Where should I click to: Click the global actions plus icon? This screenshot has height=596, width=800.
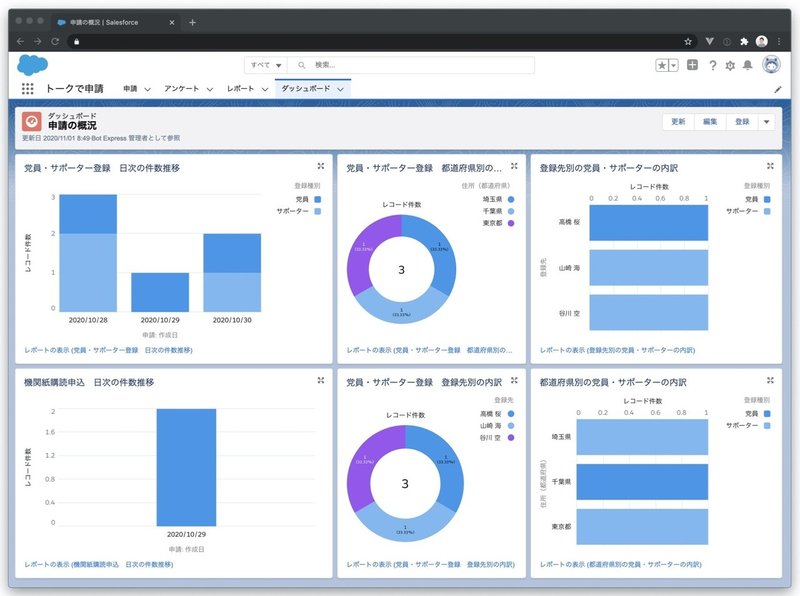coord(692,65)
